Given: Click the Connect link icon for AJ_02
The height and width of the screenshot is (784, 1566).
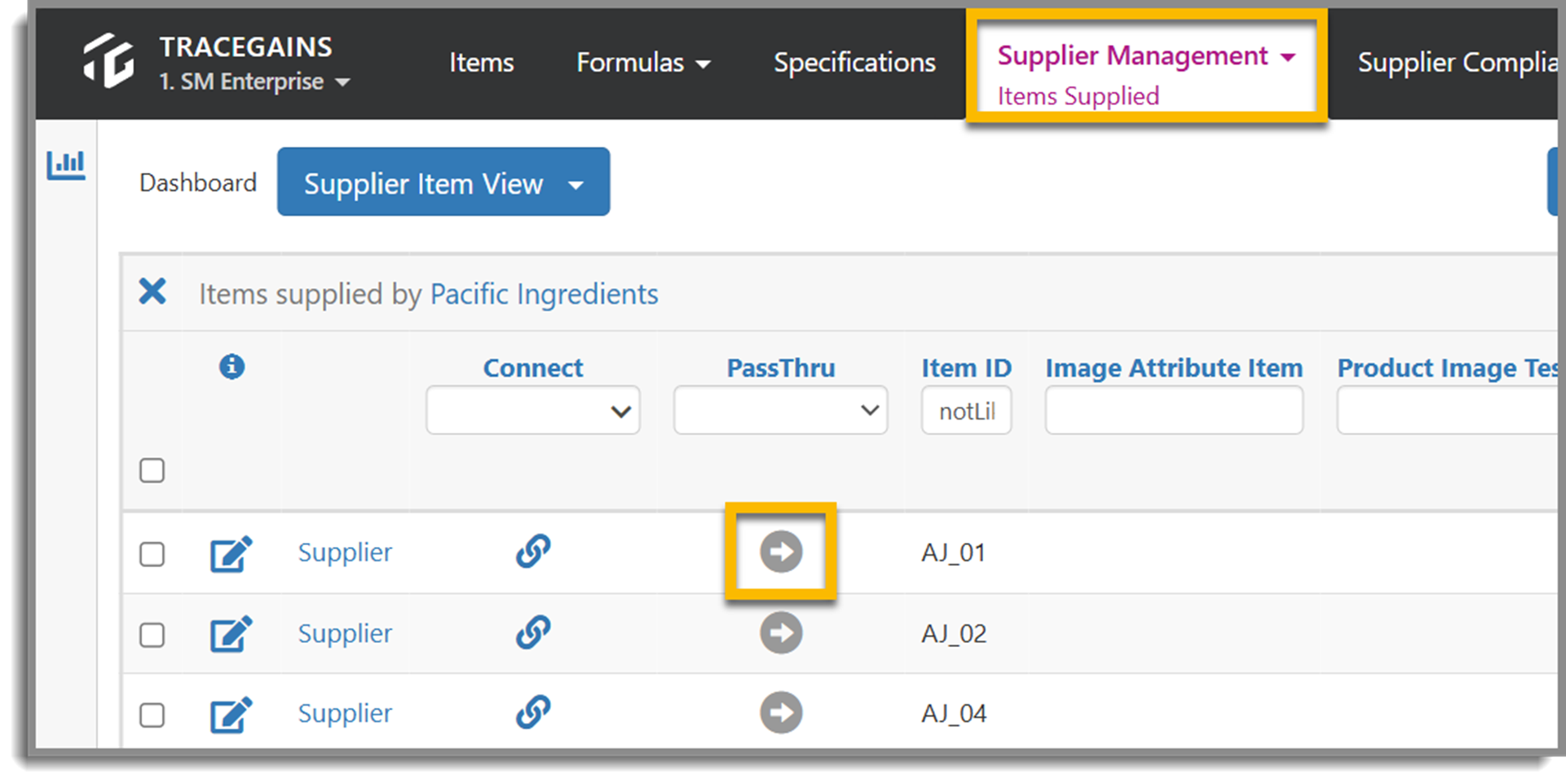Looking at the screenshot, I should point(533,632).
